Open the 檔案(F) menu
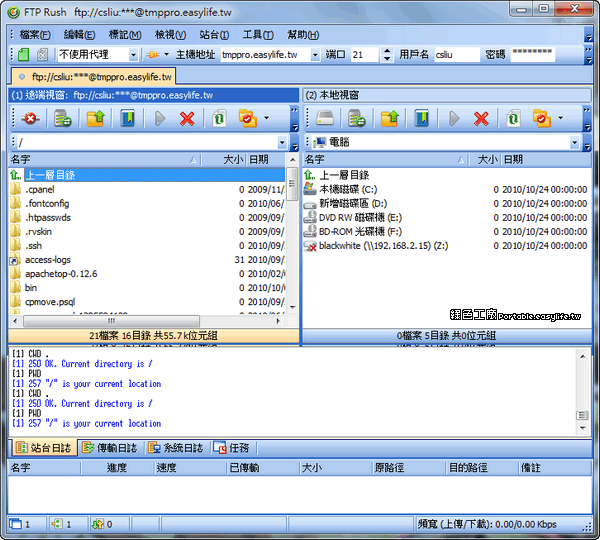The width and height of the screenshot is (600, 540). tap(35, 35)
